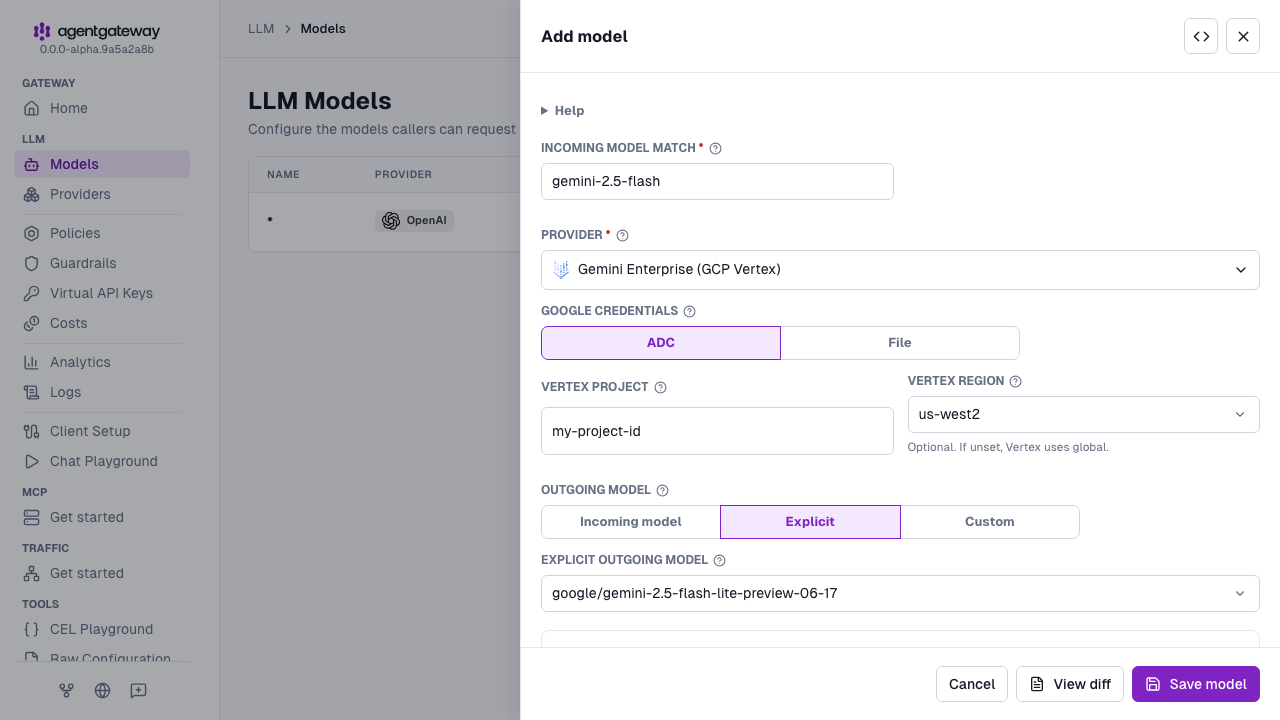
Task: Click the Virtual API Keys key icon
Action: coord(32,293)
